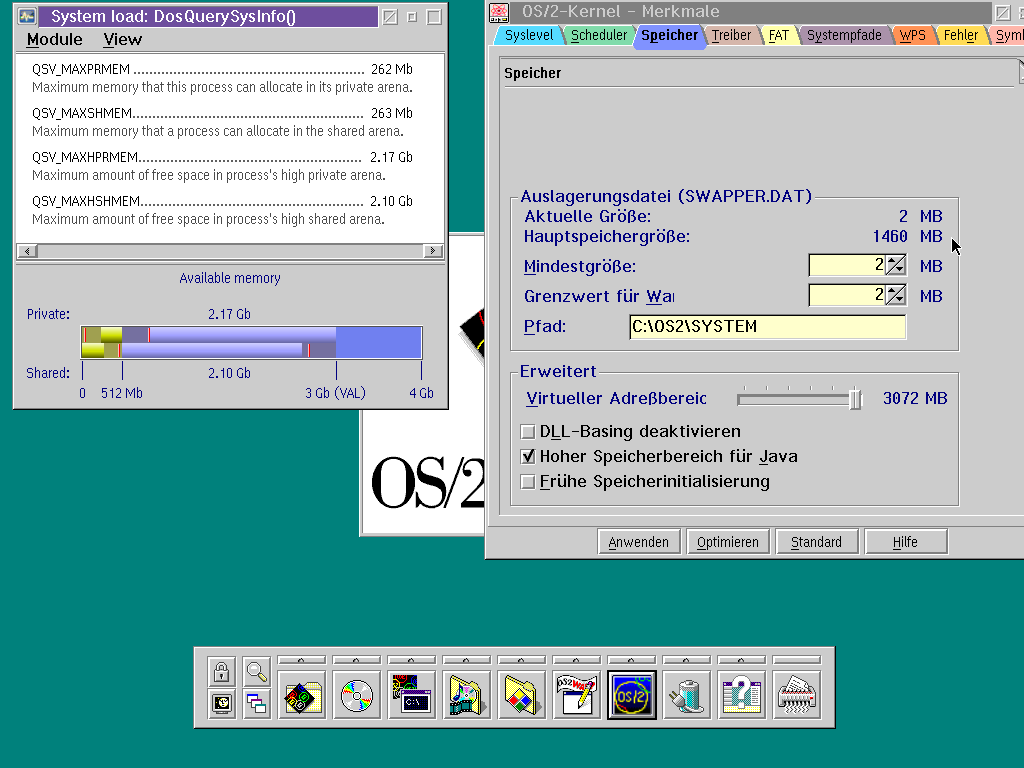This screenshot has height=768, width=1024.
Task: Open Find with the magnifier toolbar icon
Action: point(256,671)
